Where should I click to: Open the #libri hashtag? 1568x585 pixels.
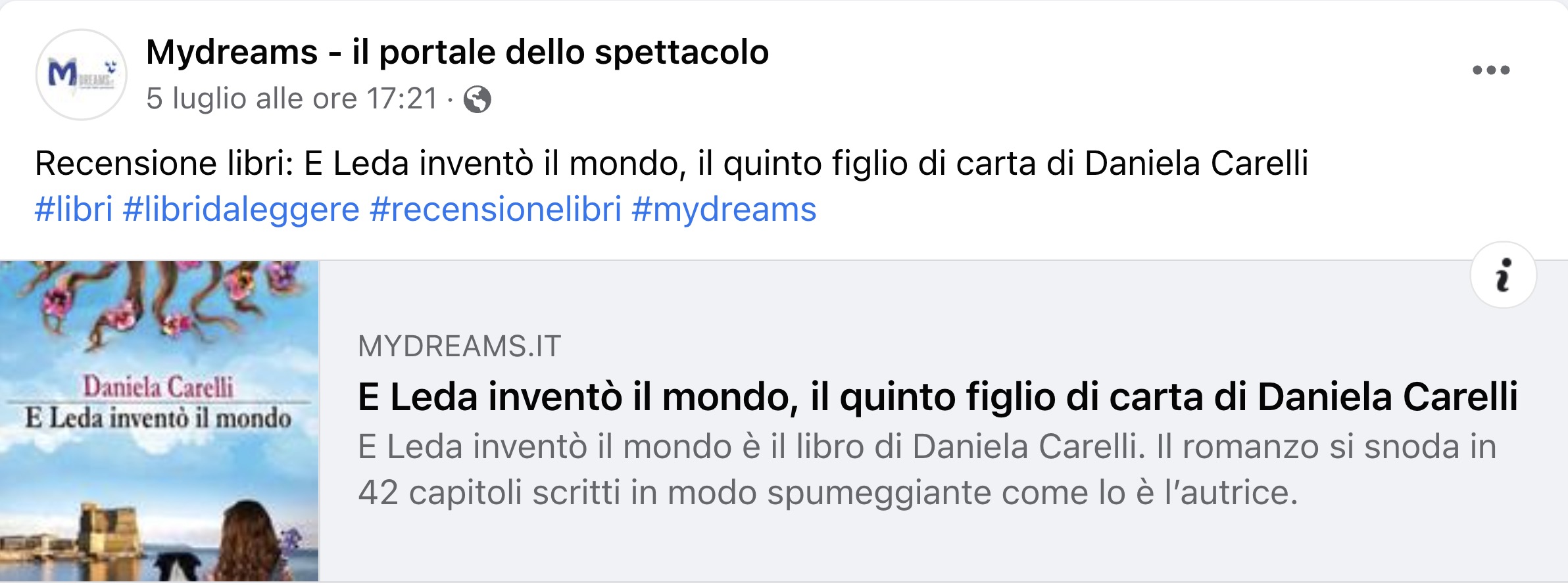[x=74, y=210]
